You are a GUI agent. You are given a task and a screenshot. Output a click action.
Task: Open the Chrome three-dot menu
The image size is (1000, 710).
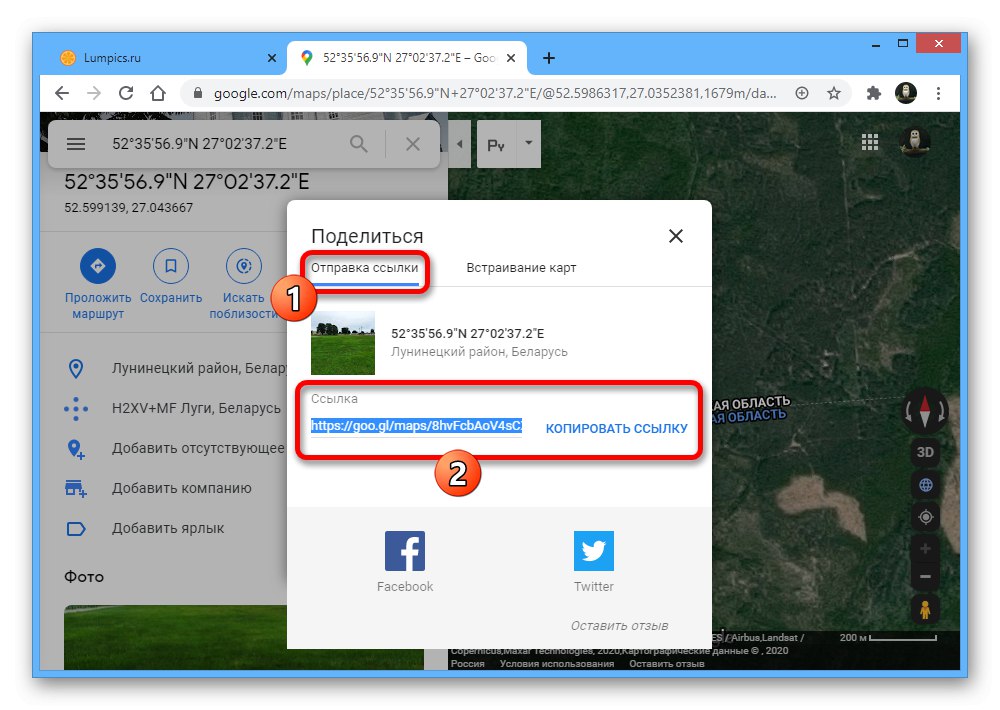point(938,92)
